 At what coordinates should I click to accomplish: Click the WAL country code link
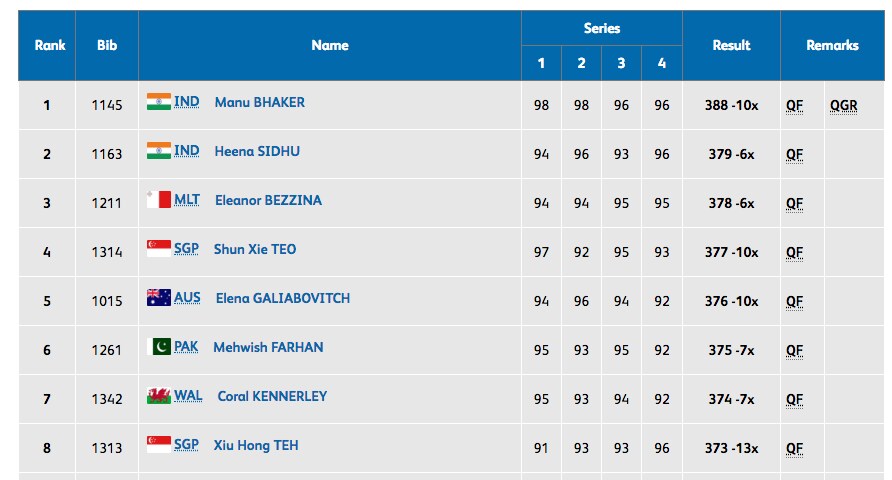tap(188, 395)
